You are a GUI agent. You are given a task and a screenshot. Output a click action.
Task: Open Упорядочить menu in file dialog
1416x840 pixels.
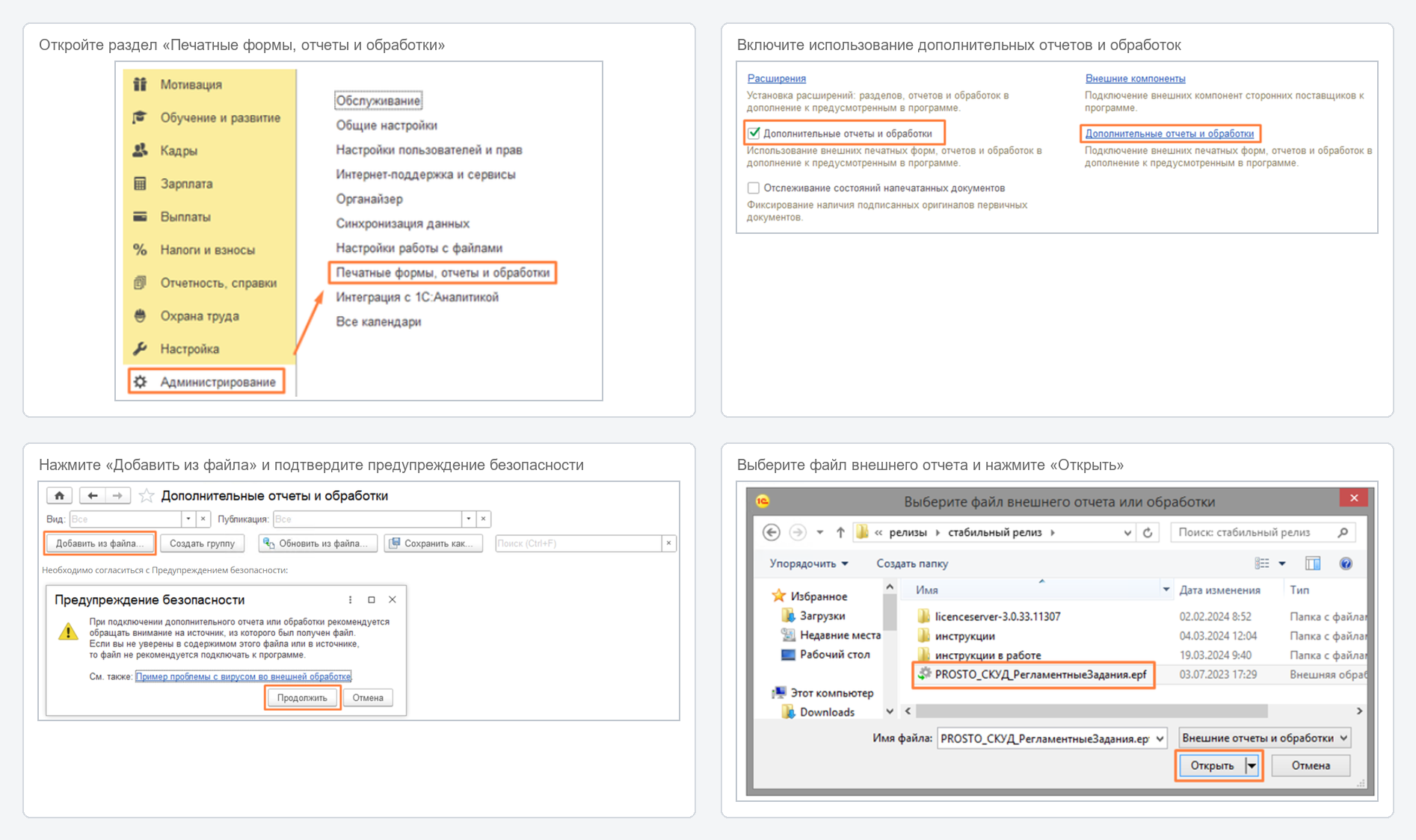808,563
